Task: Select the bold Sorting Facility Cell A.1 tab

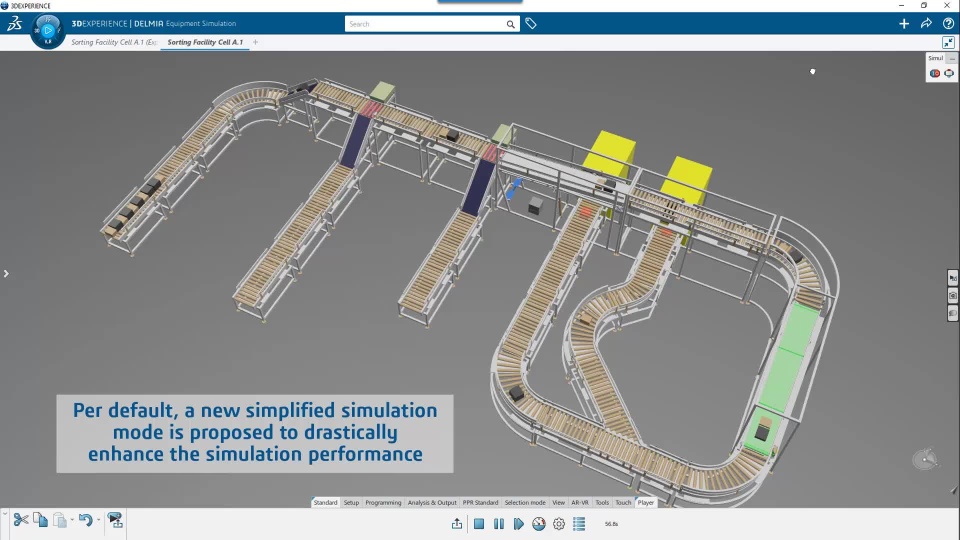Action: tap(205, 42)
